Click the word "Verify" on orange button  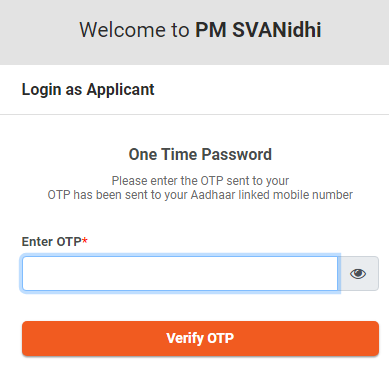[x=185, y=339]
